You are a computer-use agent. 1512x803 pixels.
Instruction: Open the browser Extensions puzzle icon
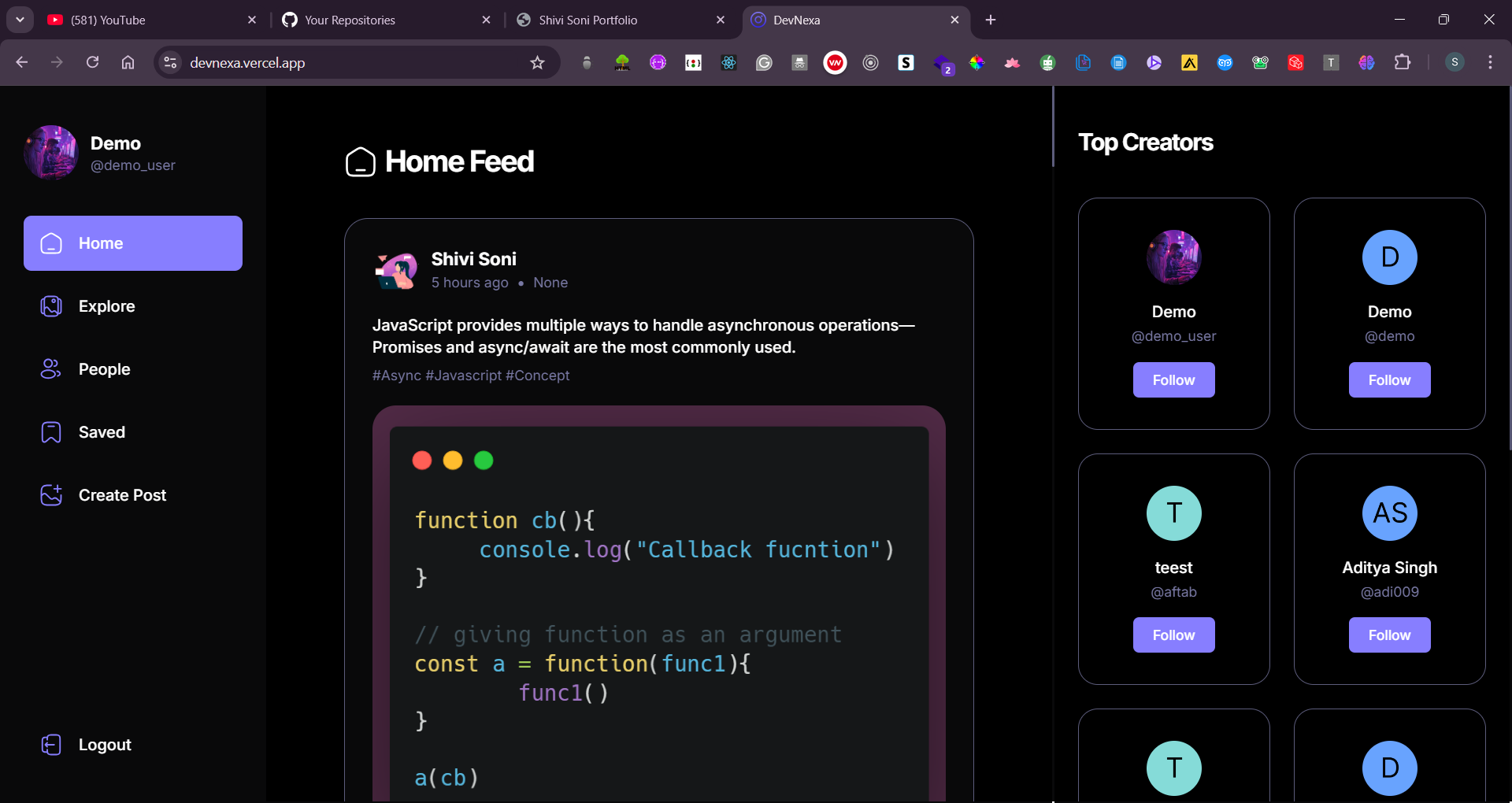pyautogui.click(x=1402, y=63)
